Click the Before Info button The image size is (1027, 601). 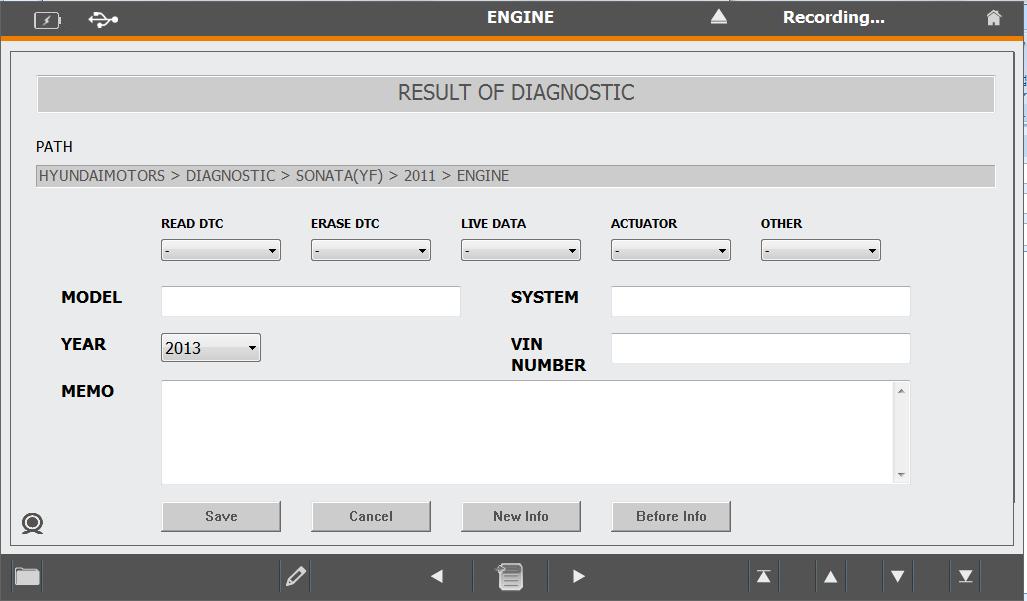tap(670, 516)
